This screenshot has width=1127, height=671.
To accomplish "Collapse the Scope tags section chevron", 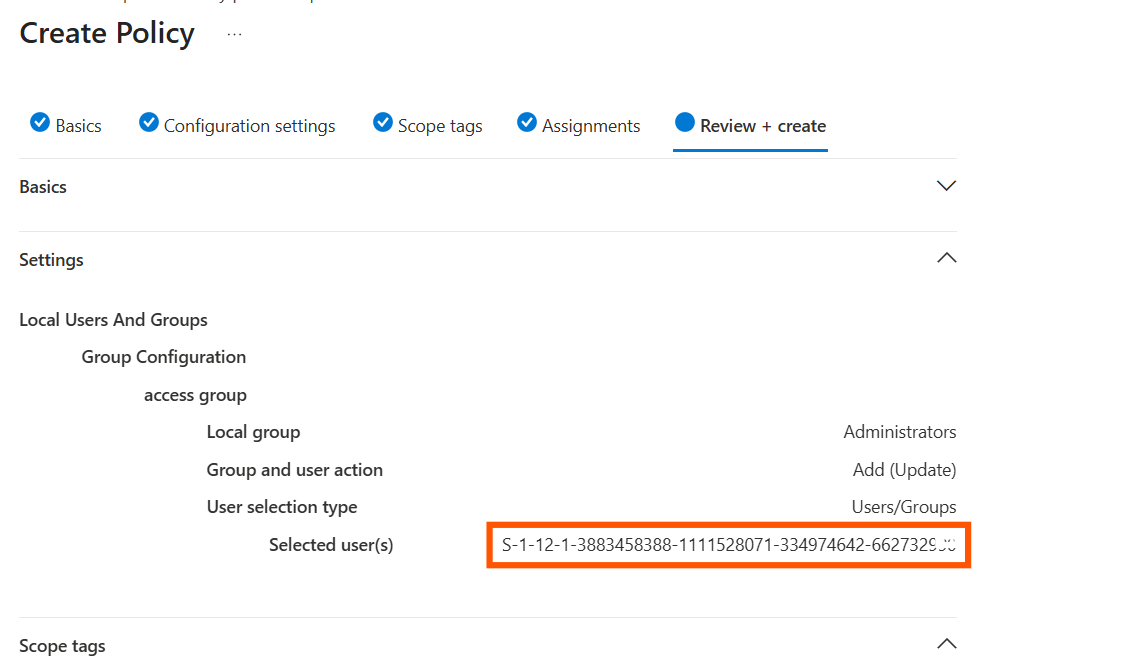I will click(947, 644).
